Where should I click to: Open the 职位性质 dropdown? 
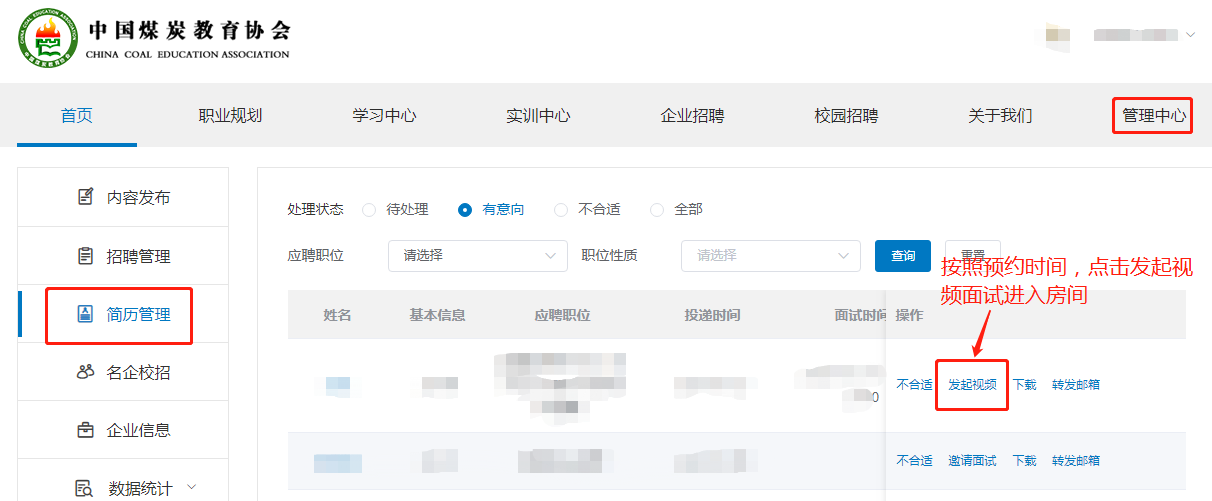[x=770, y=256]
